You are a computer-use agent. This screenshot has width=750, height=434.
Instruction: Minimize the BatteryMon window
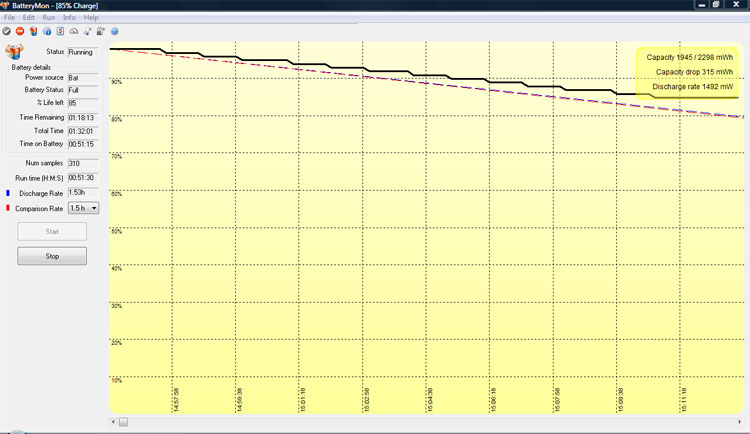click(702, 4)
